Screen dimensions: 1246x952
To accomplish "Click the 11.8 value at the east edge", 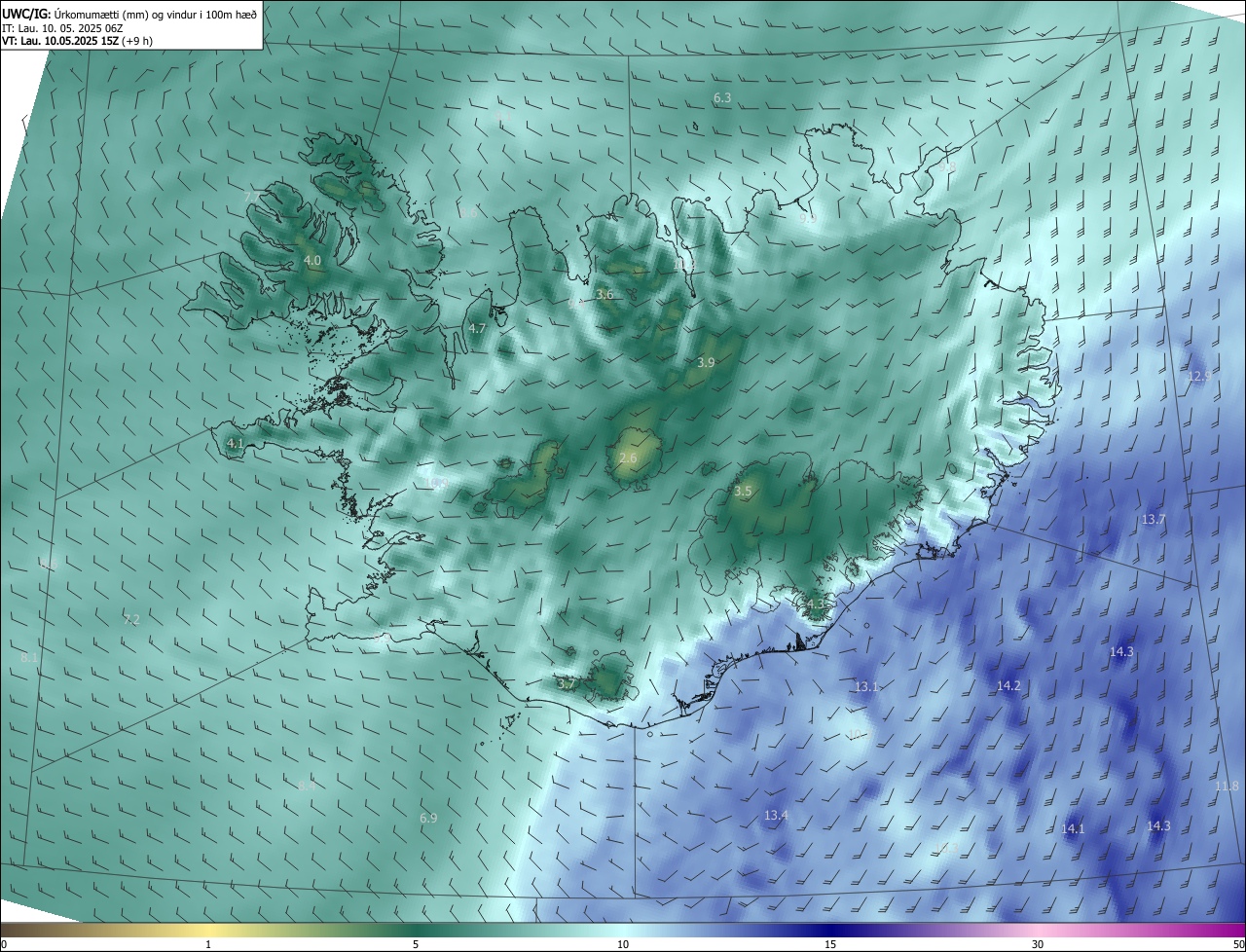I will point(1227,787).
